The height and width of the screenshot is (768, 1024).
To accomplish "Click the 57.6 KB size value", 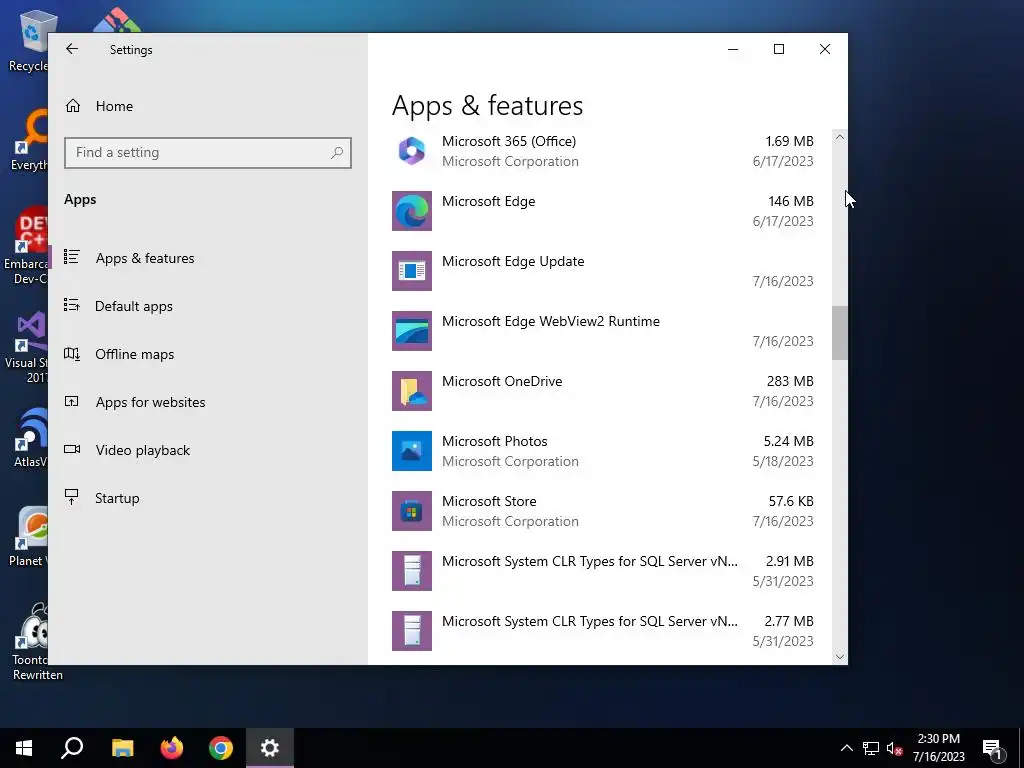I will click(x=791, y=502).
